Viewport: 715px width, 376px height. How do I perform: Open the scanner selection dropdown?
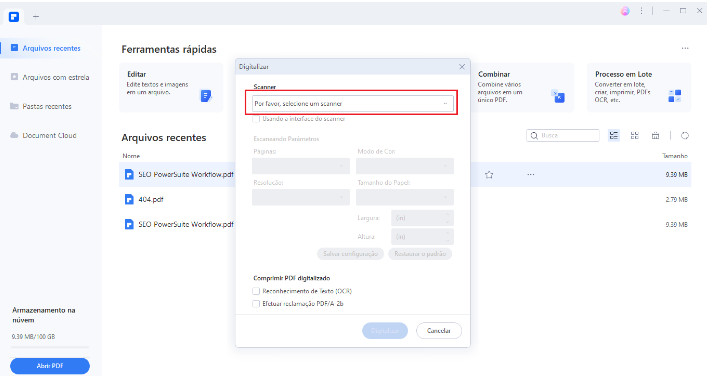pyautogui.click(x=352, y=103)
